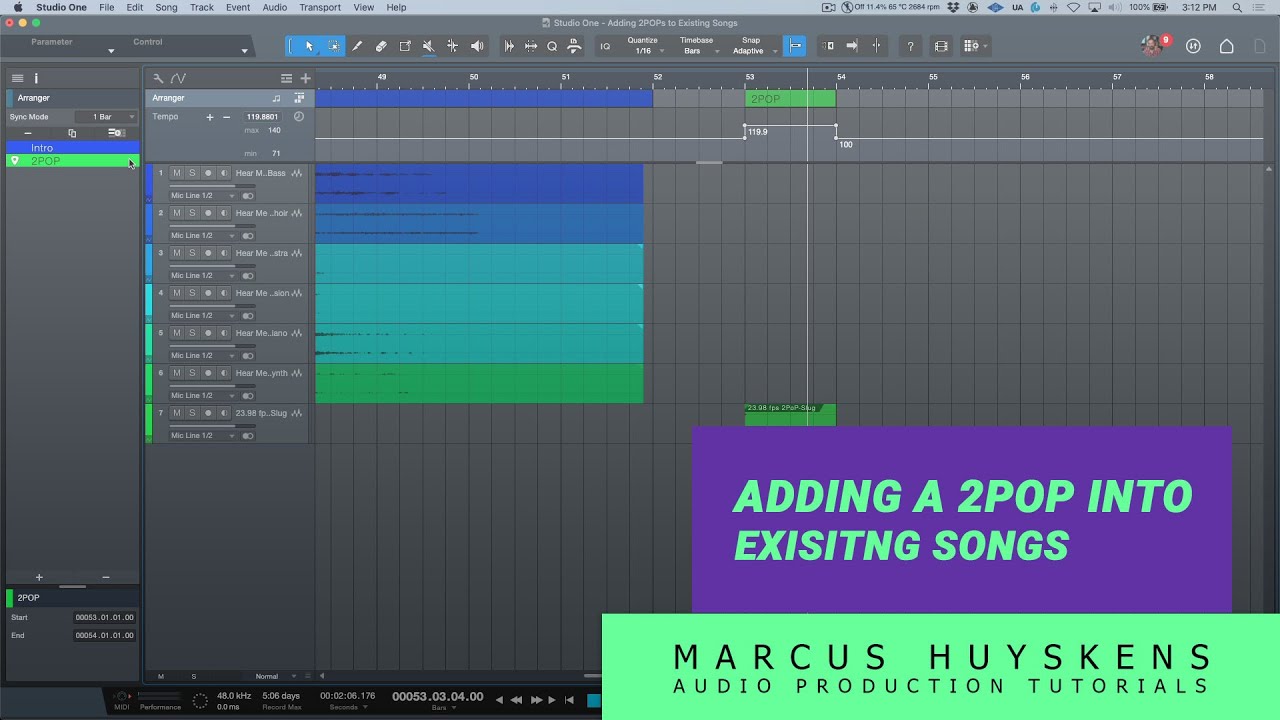Open the Timebase Bars dropdown
This screenshot has height=720, width=1280.
tap(697, 46)
